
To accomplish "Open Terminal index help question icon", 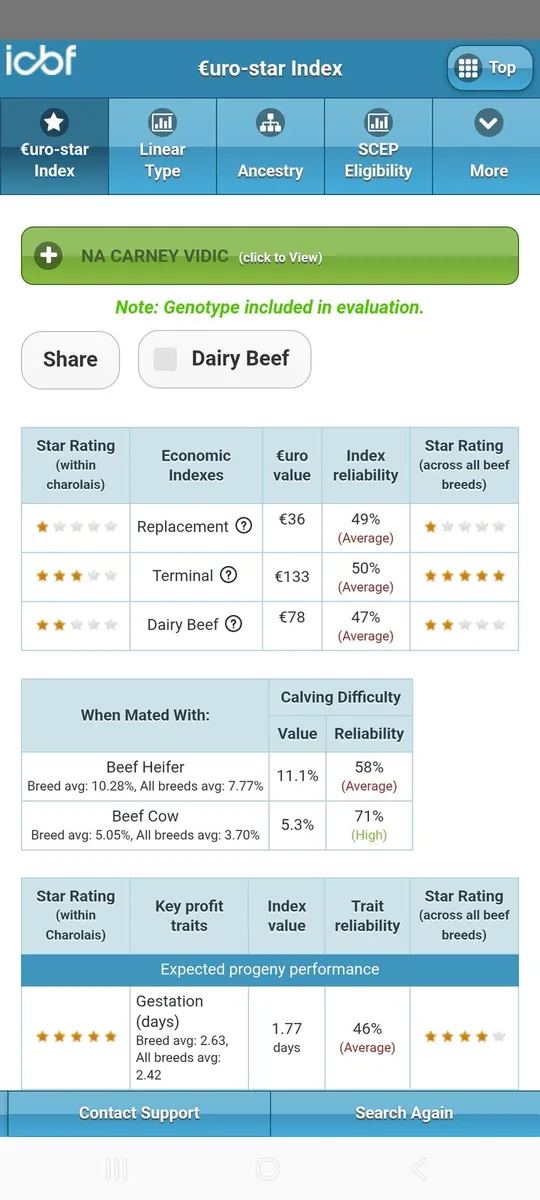I will (228, 575).
